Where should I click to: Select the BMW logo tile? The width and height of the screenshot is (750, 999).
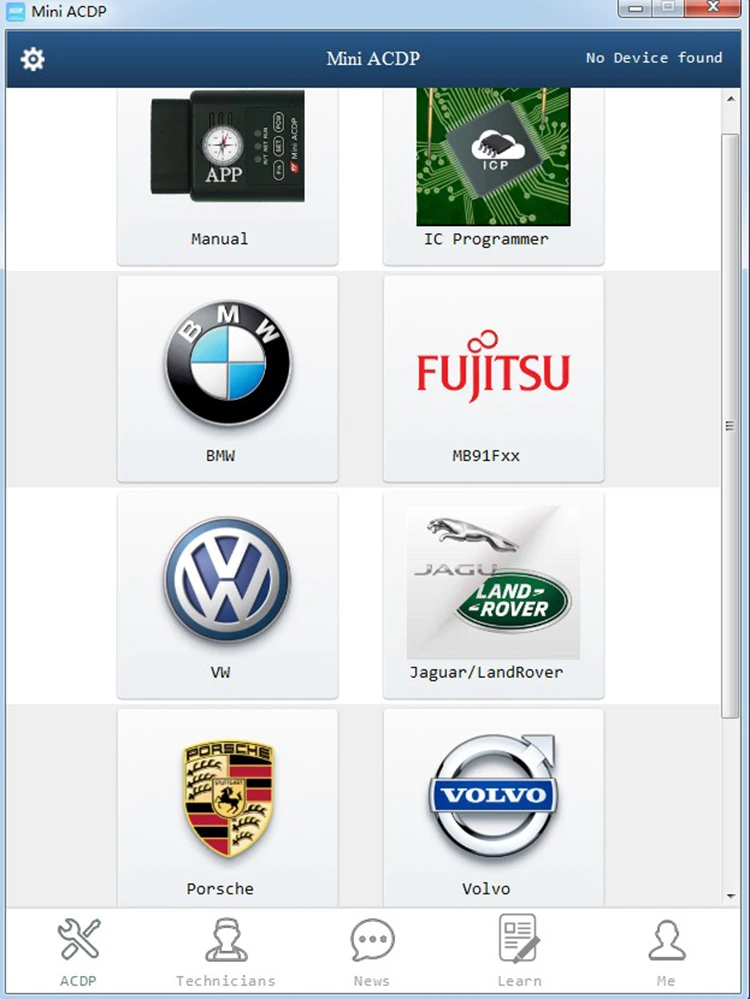[x=227, y=379]
